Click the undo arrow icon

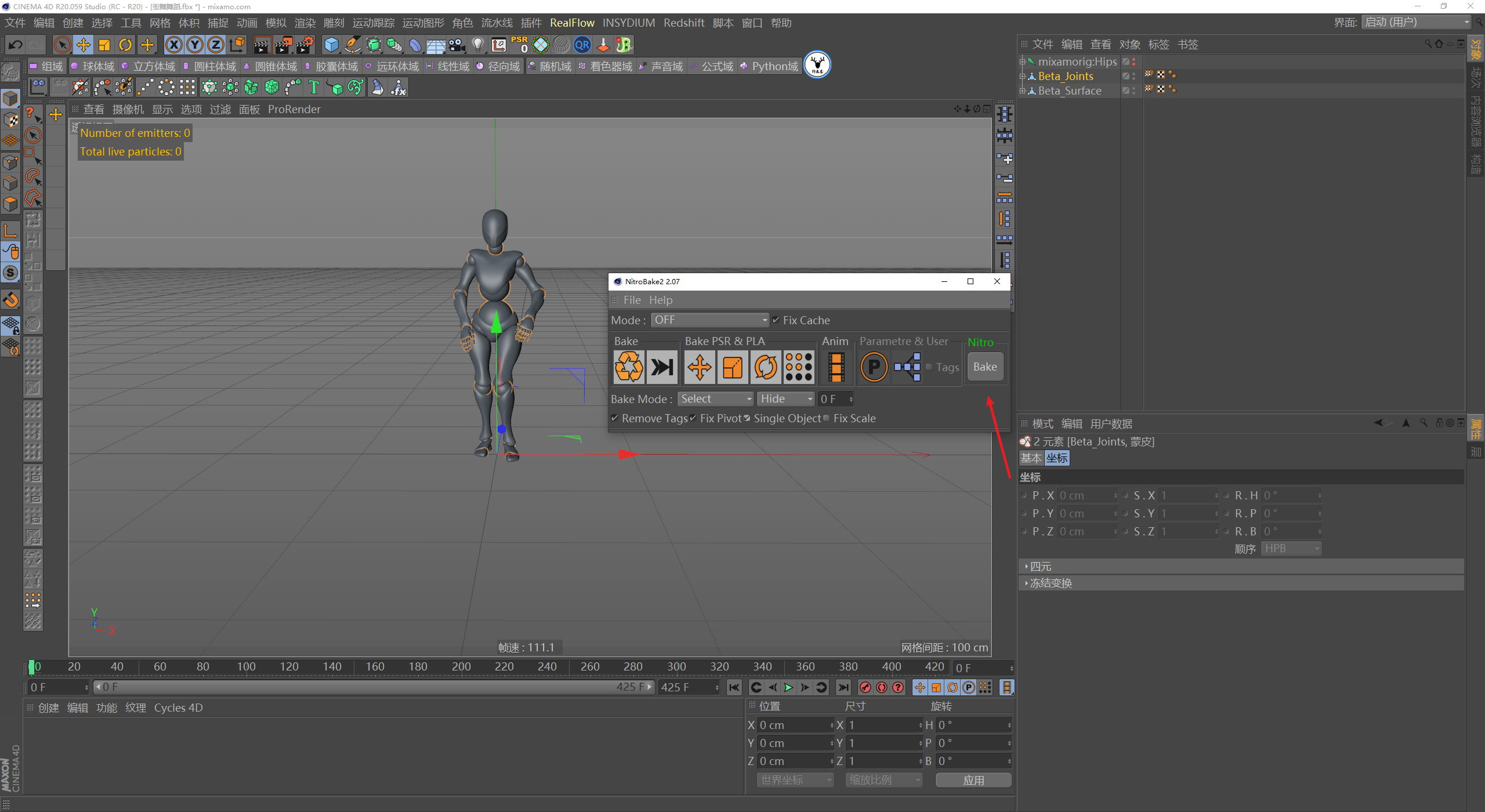pos(16,45)
